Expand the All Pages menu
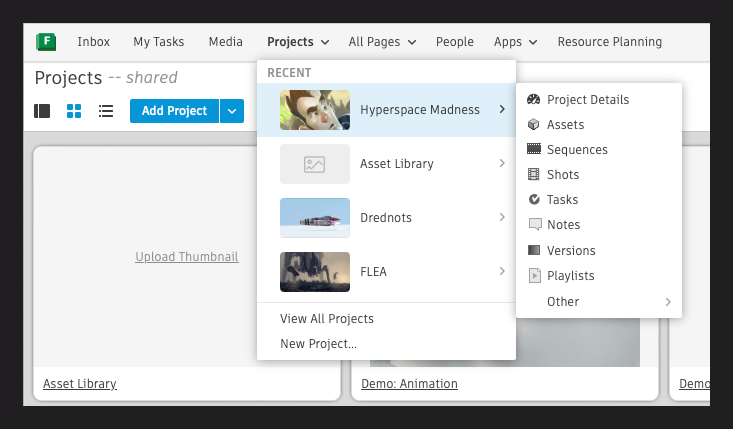This screenshot has height=429, width=733. point(382,42)
